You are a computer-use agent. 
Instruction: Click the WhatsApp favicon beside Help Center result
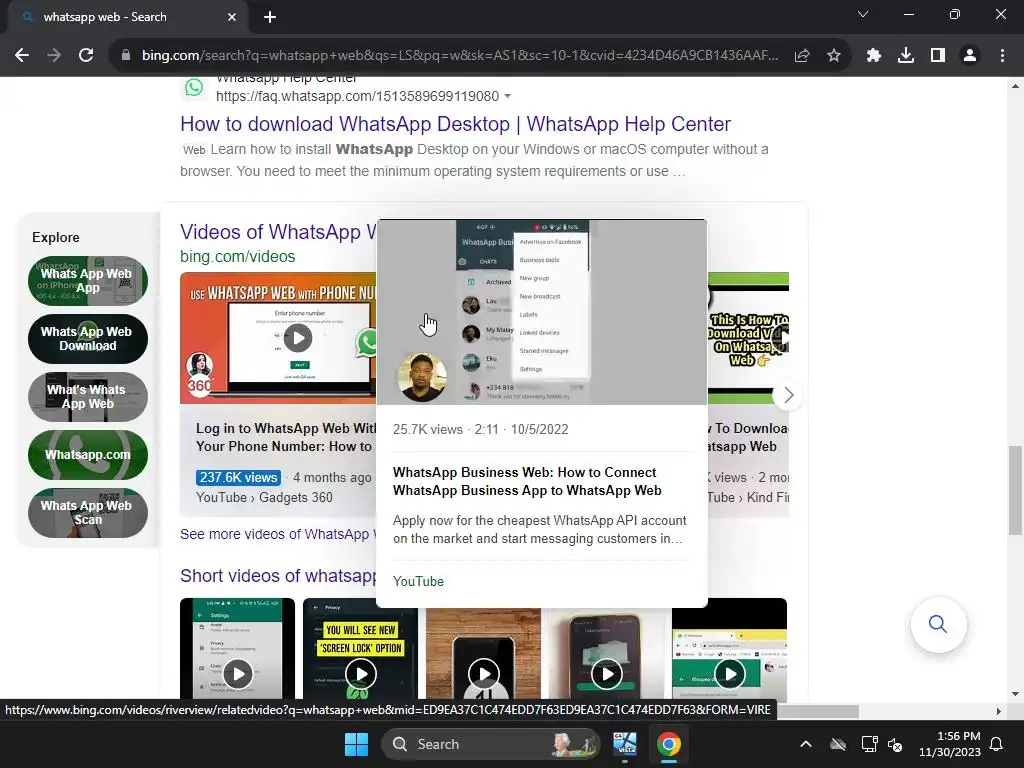point(194,88)
